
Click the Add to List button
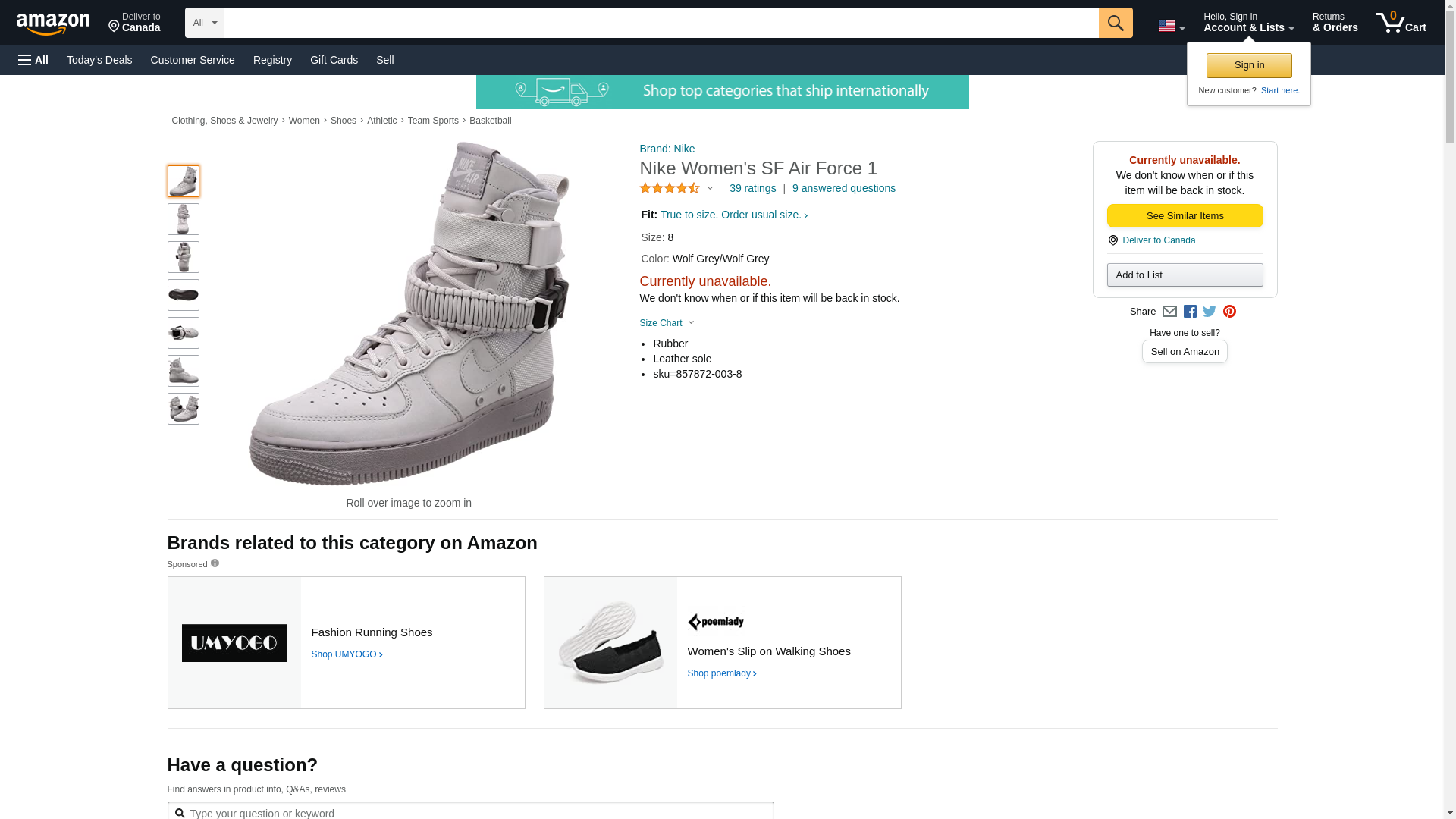1185,275
